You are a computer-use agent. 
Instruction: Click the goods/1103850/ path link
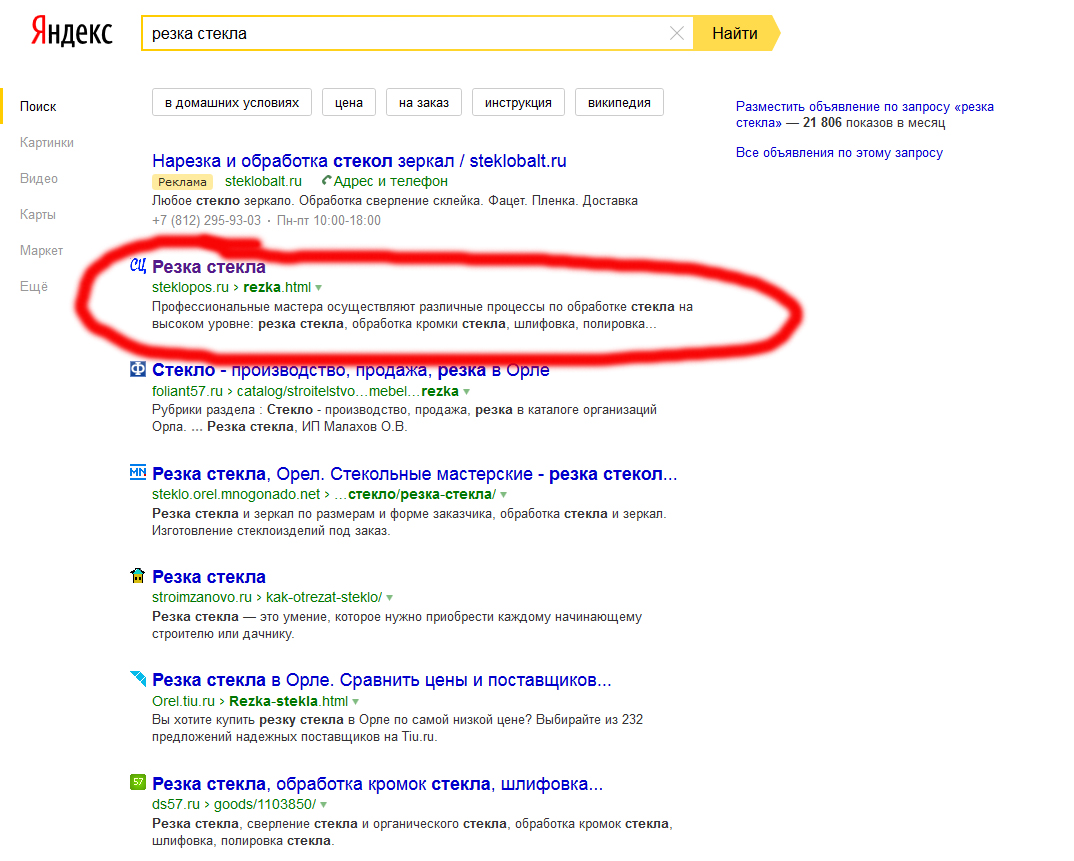[x=265, y=804]
